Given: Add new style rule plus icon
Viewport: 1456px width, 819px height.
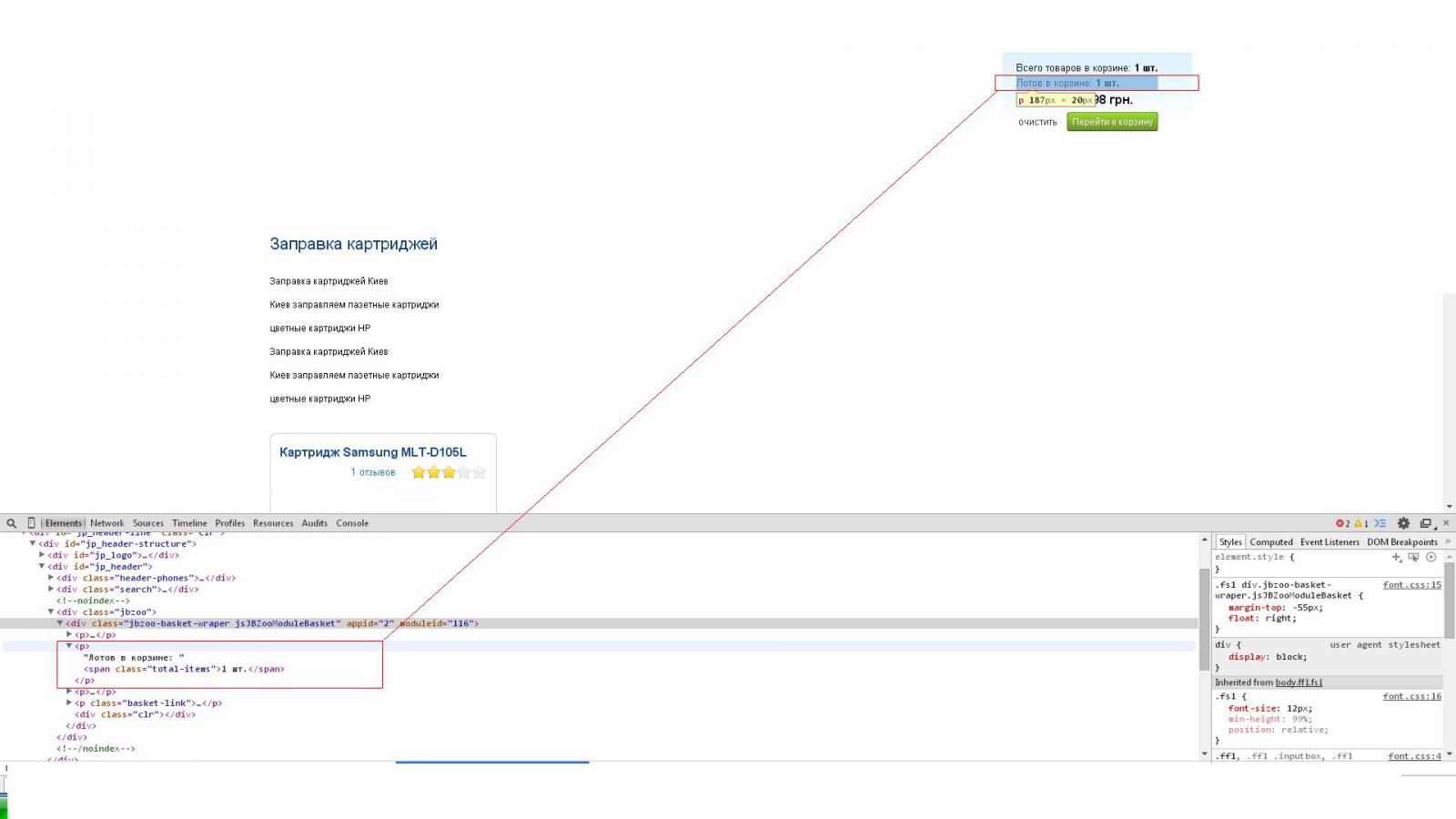Looking at the screenshot, I should (1396, 557).
